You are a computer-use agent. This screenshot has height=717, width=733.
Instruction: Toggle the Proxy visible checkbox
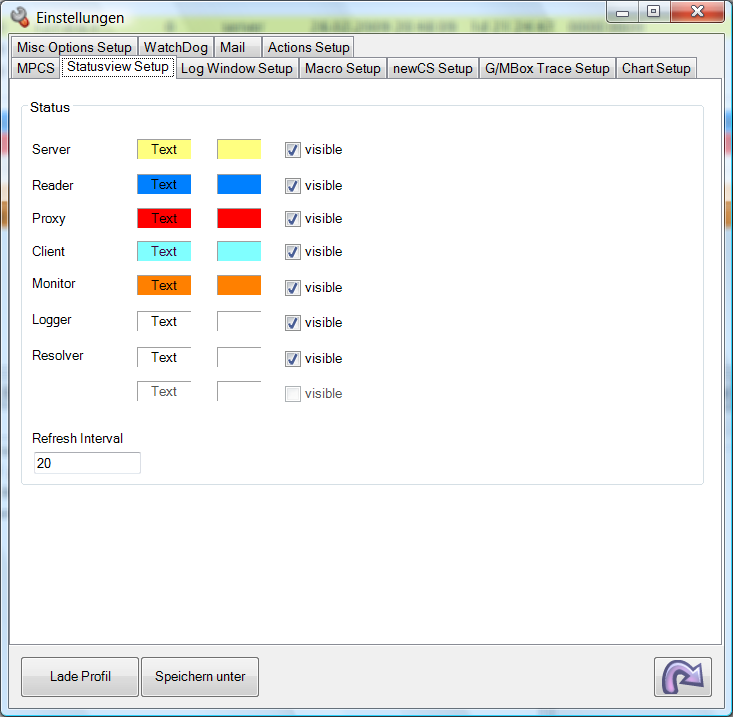coord(292,219)
